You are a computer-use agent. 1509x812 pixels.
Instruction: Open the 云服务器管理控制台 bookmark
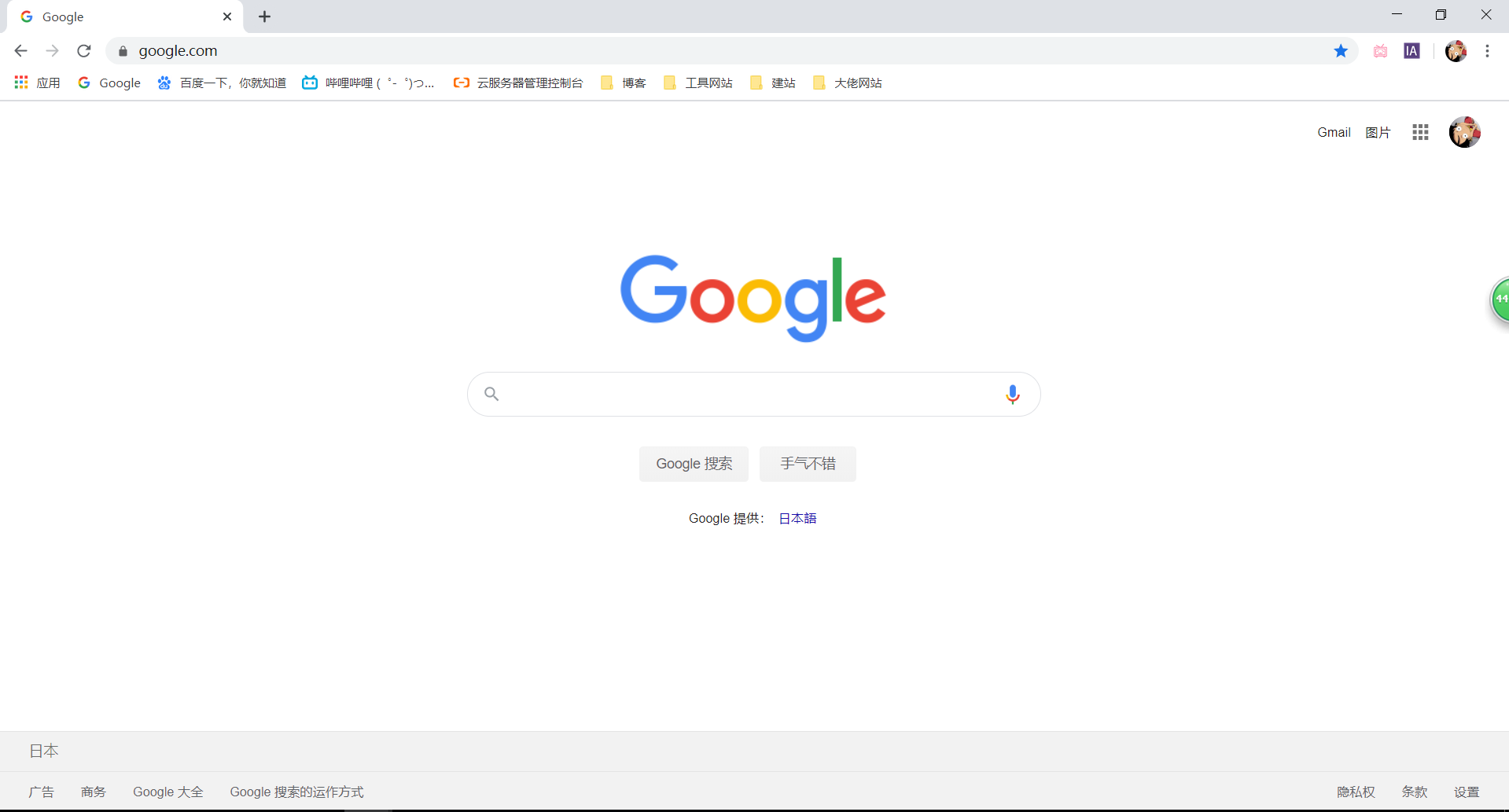pos(518,83)
